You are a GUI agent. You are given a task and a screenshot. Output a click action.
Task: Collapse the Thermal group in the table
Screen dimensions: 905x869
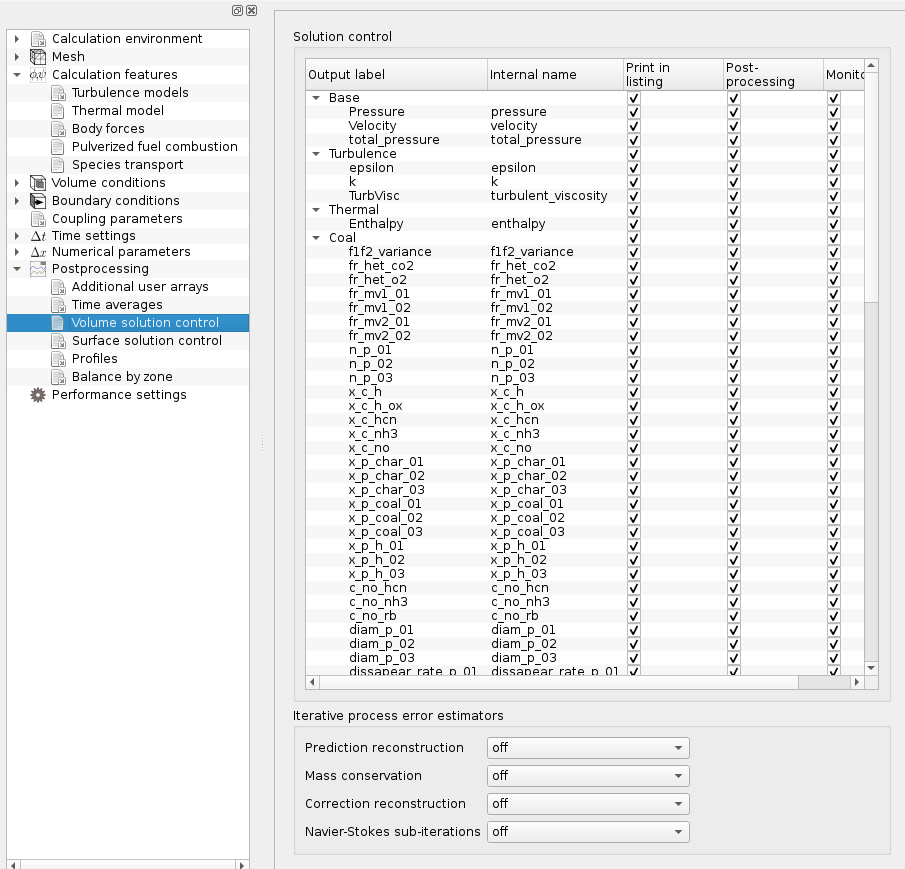tap(316, 210)
